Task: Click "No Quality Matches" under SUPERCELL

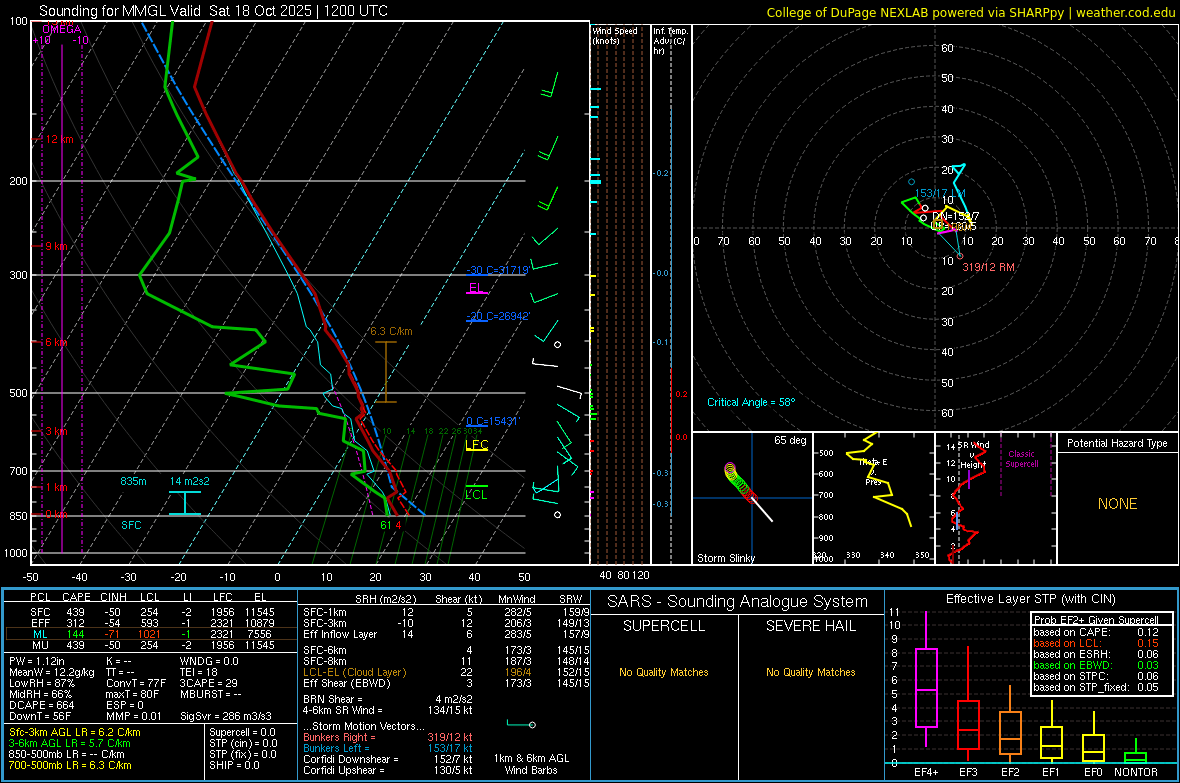Action: (664, 672)
